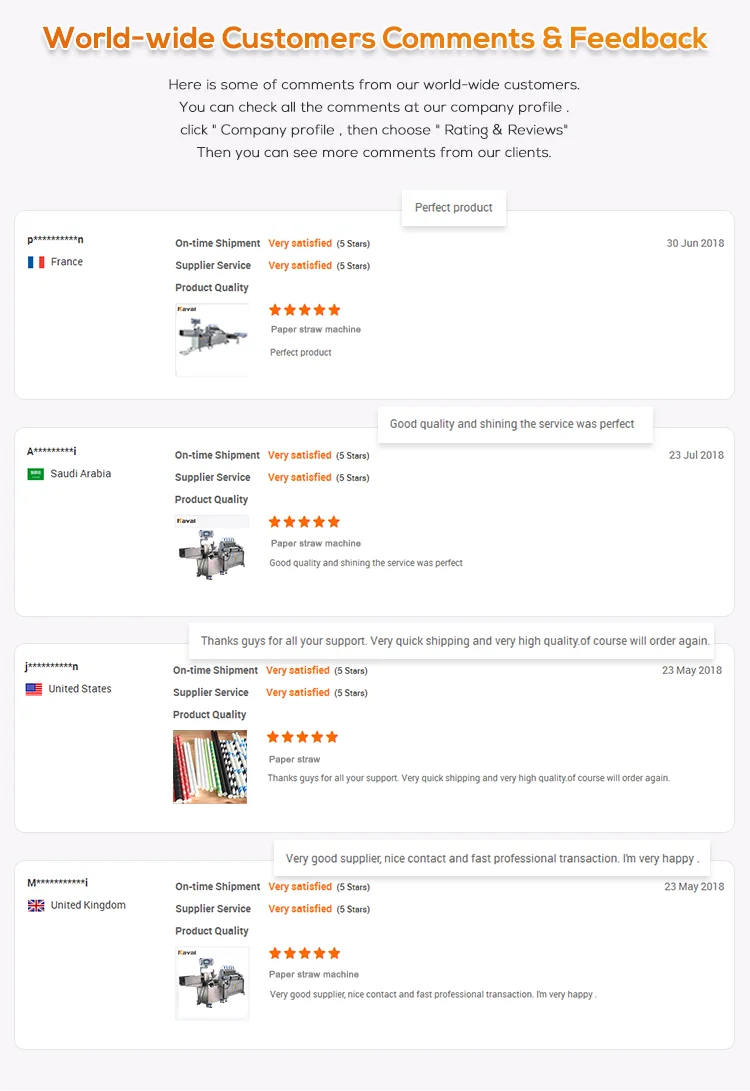This screenshot has height=1091, width=750.
Task: Click the star rating in Saudi Arabia review
Action: pos(305,522)
